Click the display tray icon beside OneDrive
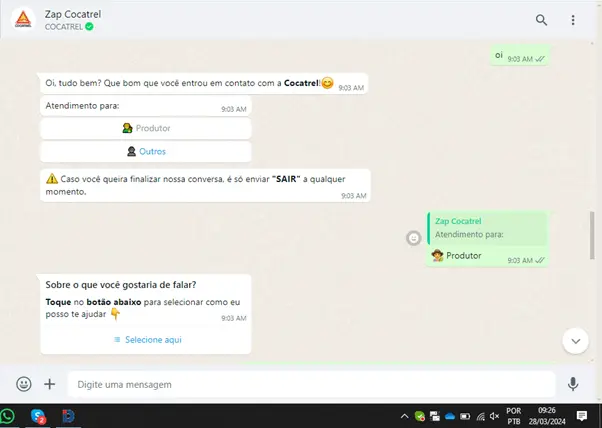The height and width of the screenshot is (428, 602). click(435, 416)
